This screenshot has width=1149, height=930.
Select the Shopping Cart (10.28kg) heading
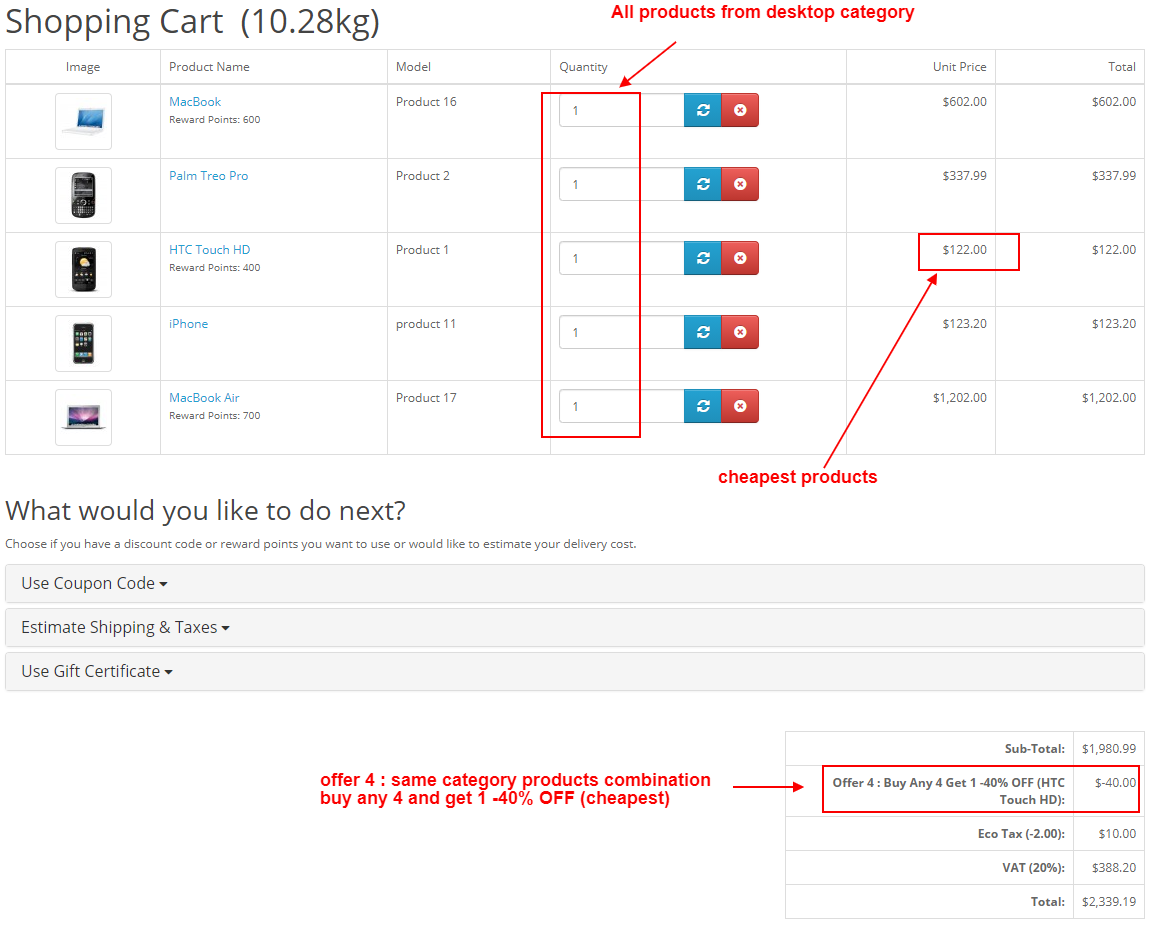(x=193, y=22)
